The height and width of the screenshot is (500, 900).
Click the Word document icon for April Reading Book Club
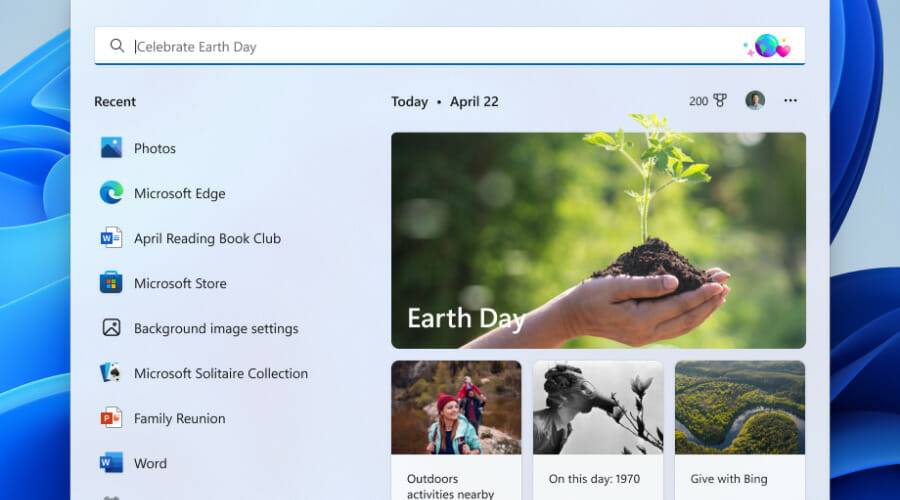click(x=111, y=238)
